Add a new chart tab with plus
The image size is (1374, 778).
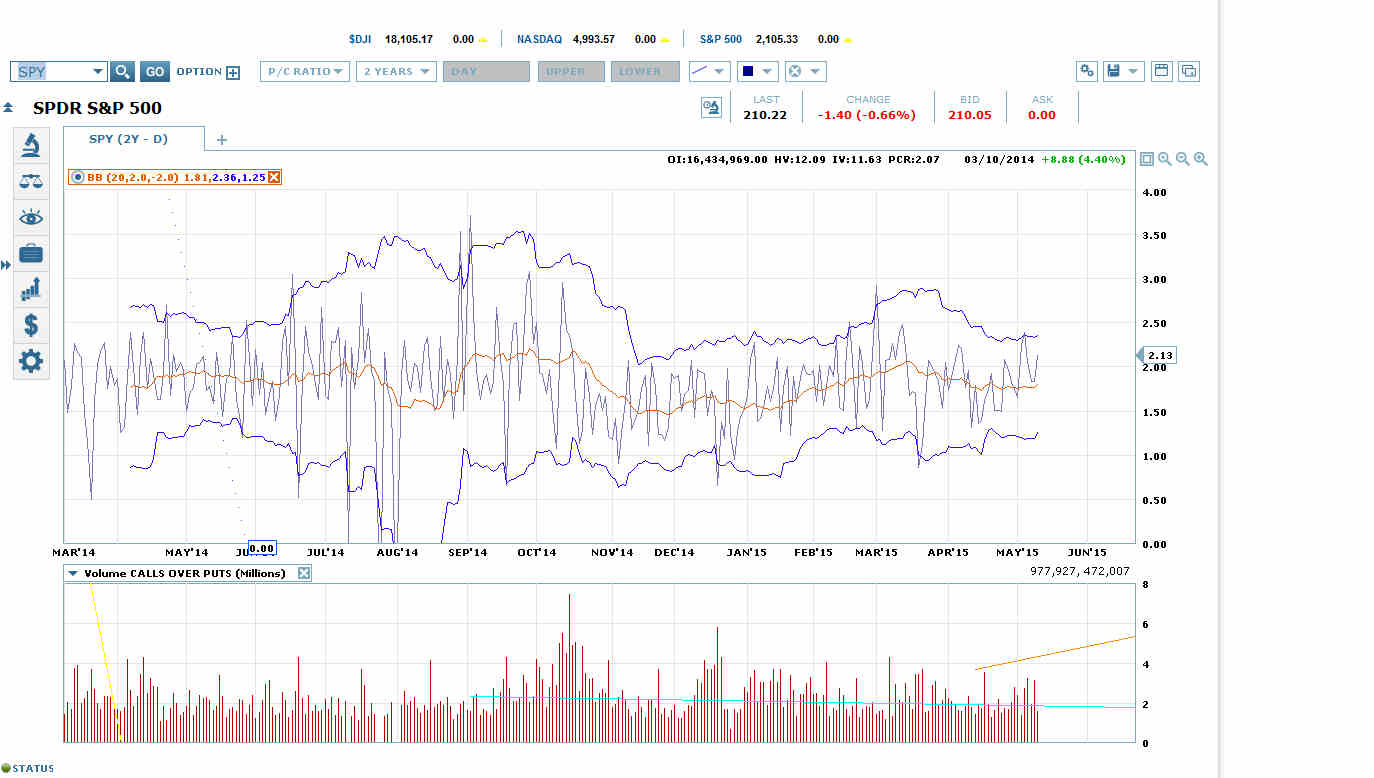(x=221, y=139)
